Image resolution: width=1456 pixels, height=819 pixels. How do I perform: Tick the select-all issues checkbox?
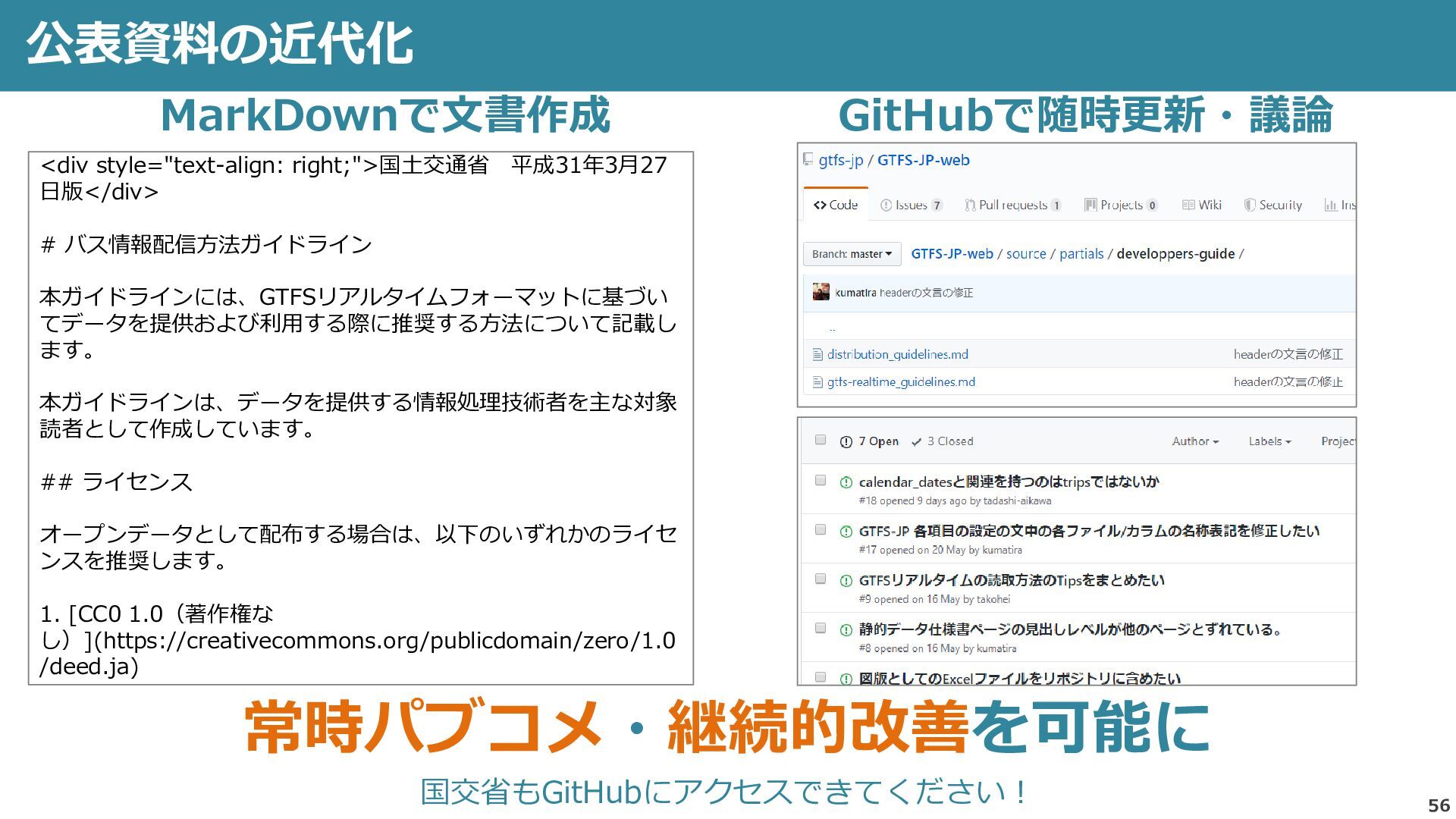pyautogui.click(x=820, y=440)
